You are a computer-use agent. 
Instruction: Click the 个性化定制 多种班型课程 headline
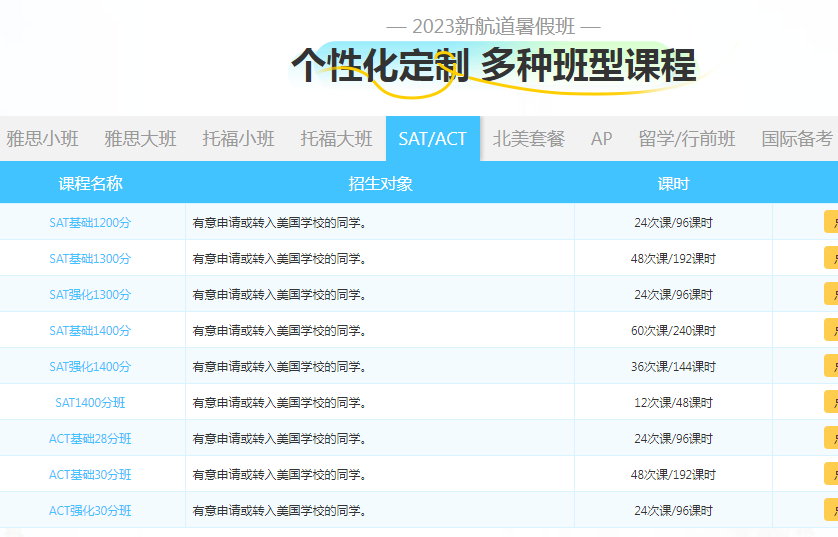[x=494, y=65]
